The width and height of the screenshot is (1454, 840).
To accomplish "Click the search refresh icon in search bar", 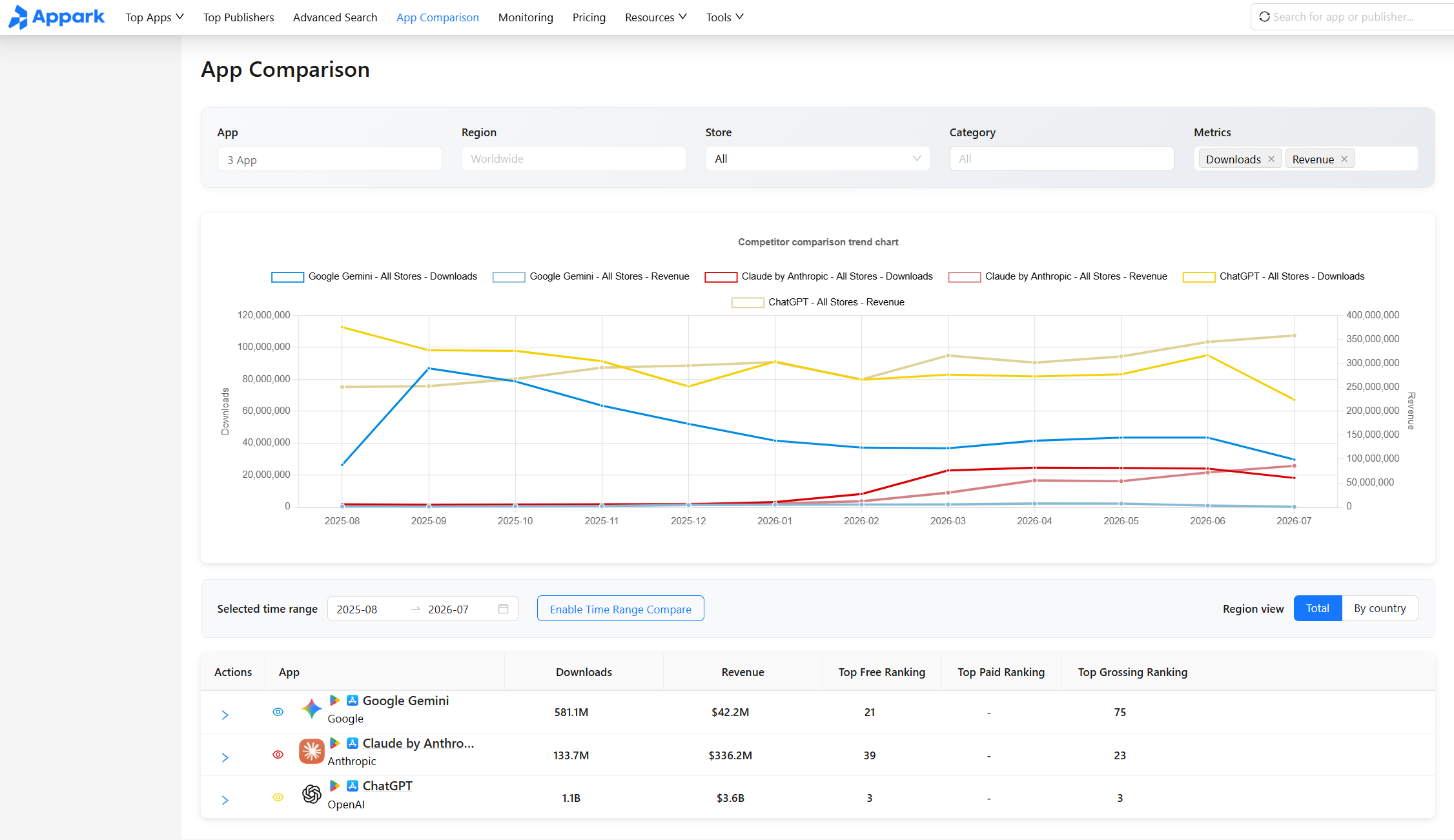I will click(x=1264, y=17).
